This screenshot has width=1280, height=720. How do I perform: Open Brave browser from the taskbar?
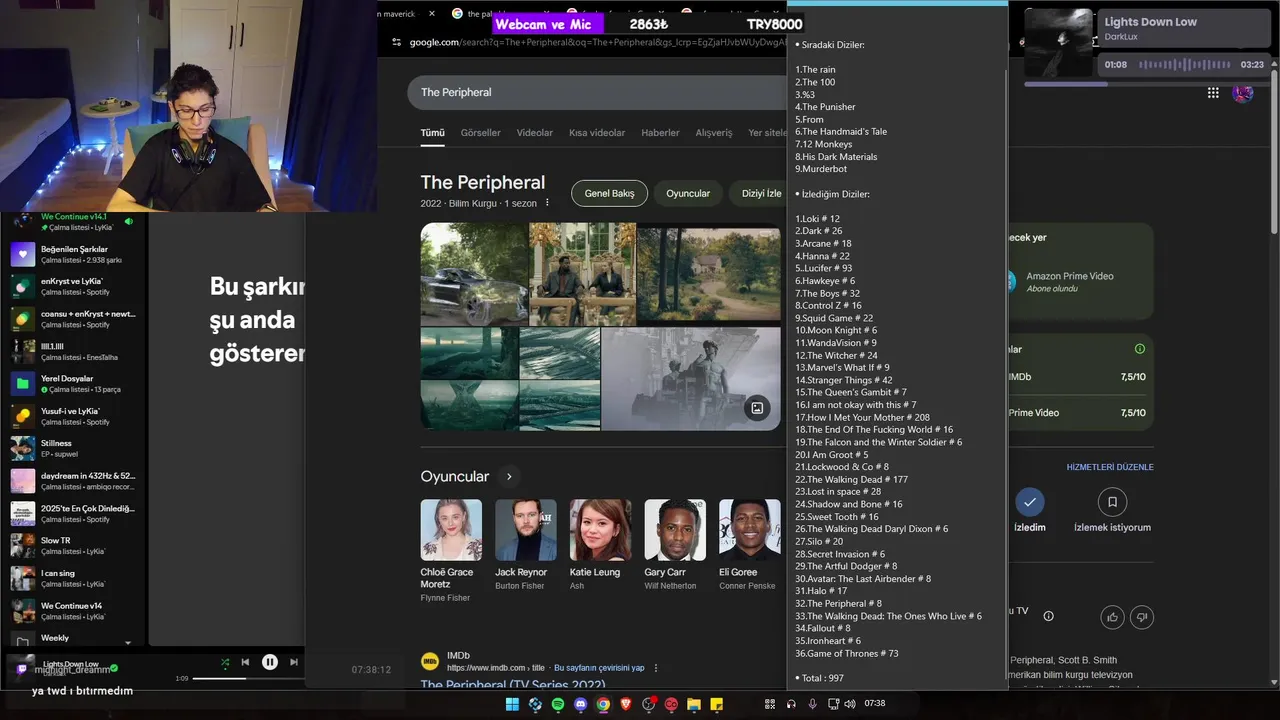626,704
